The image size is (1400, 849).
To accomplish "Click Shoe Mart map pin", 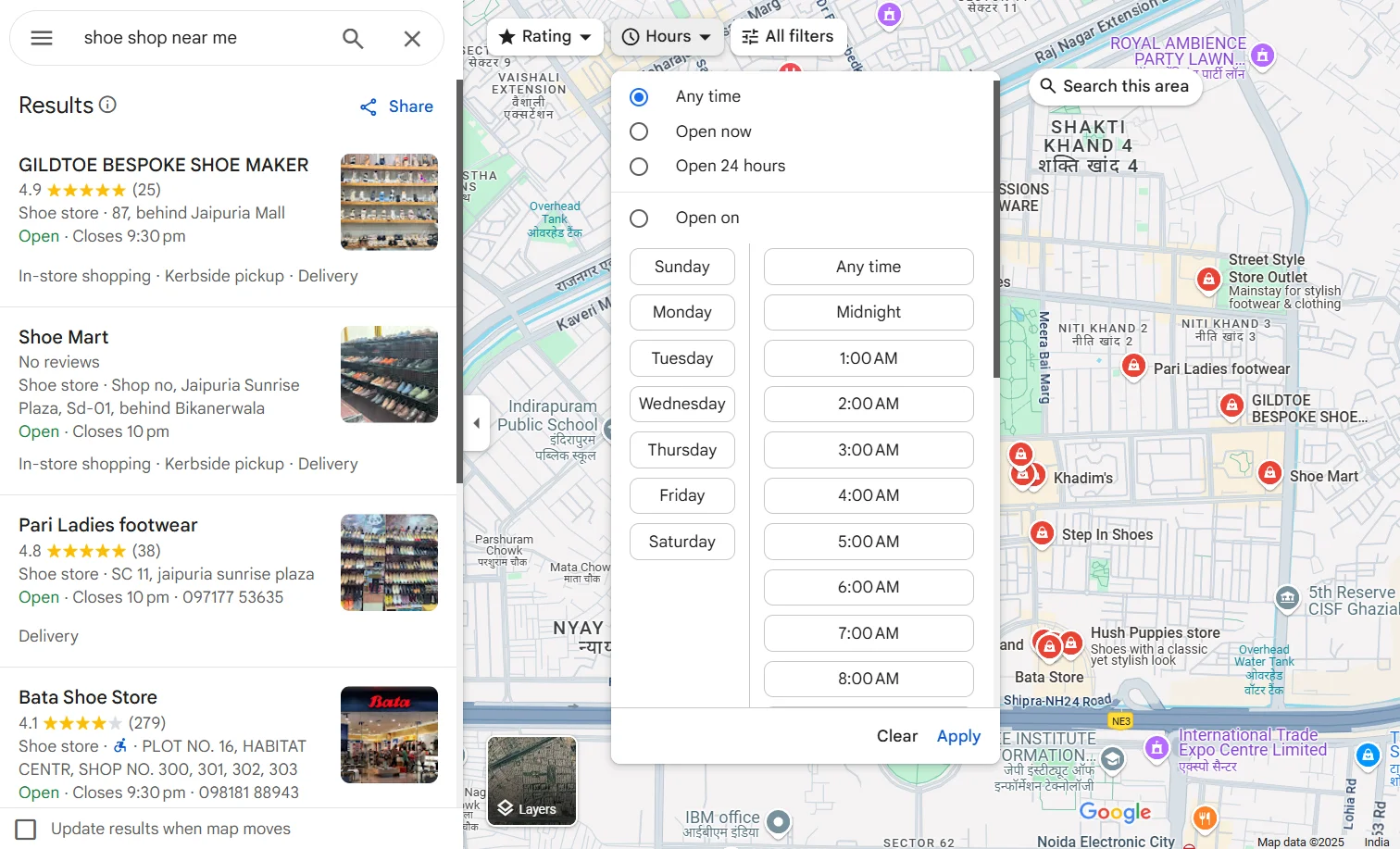I will coord(1269,474).
